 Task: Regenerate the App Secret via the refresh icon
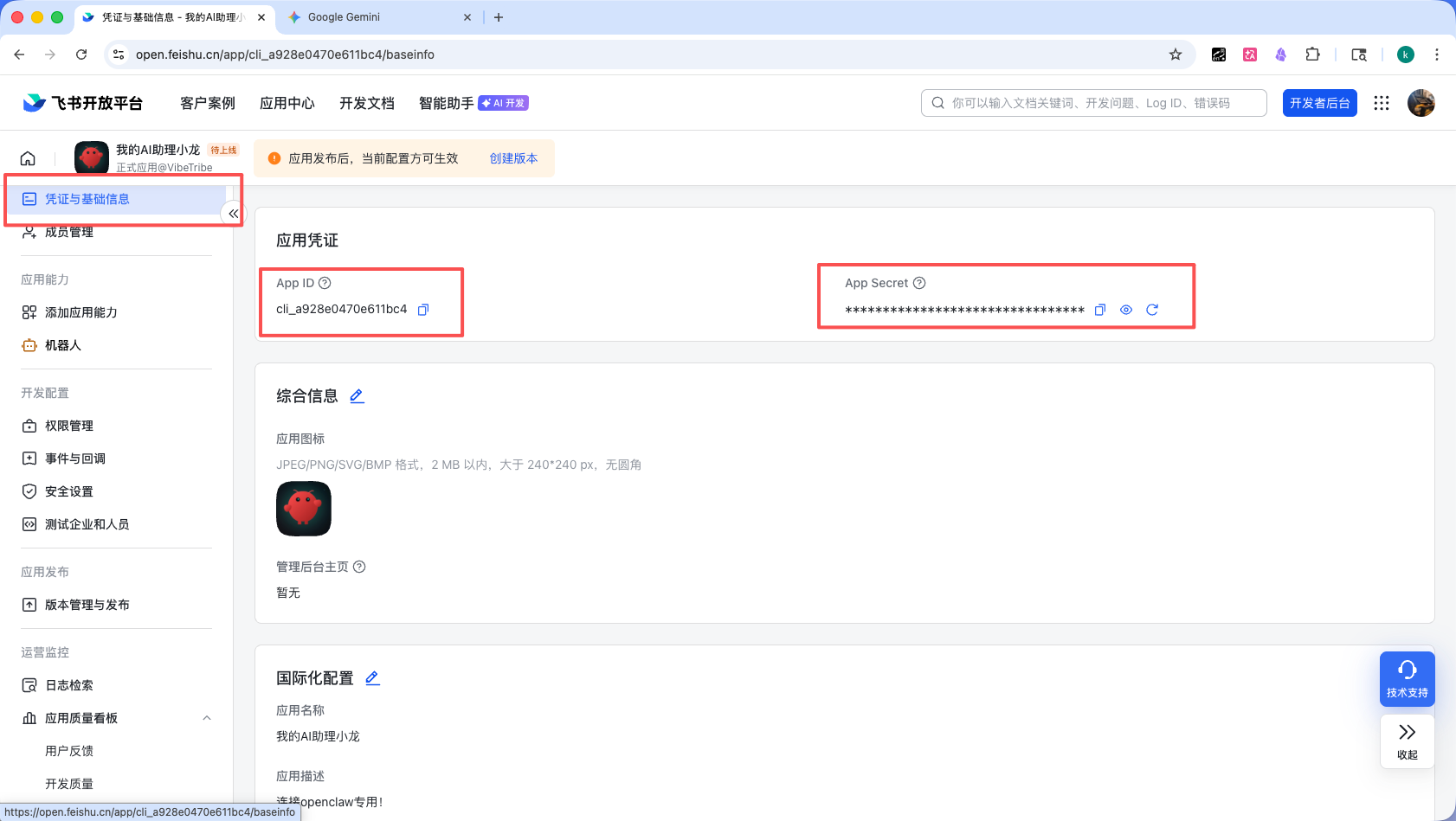click(1152, 309)
